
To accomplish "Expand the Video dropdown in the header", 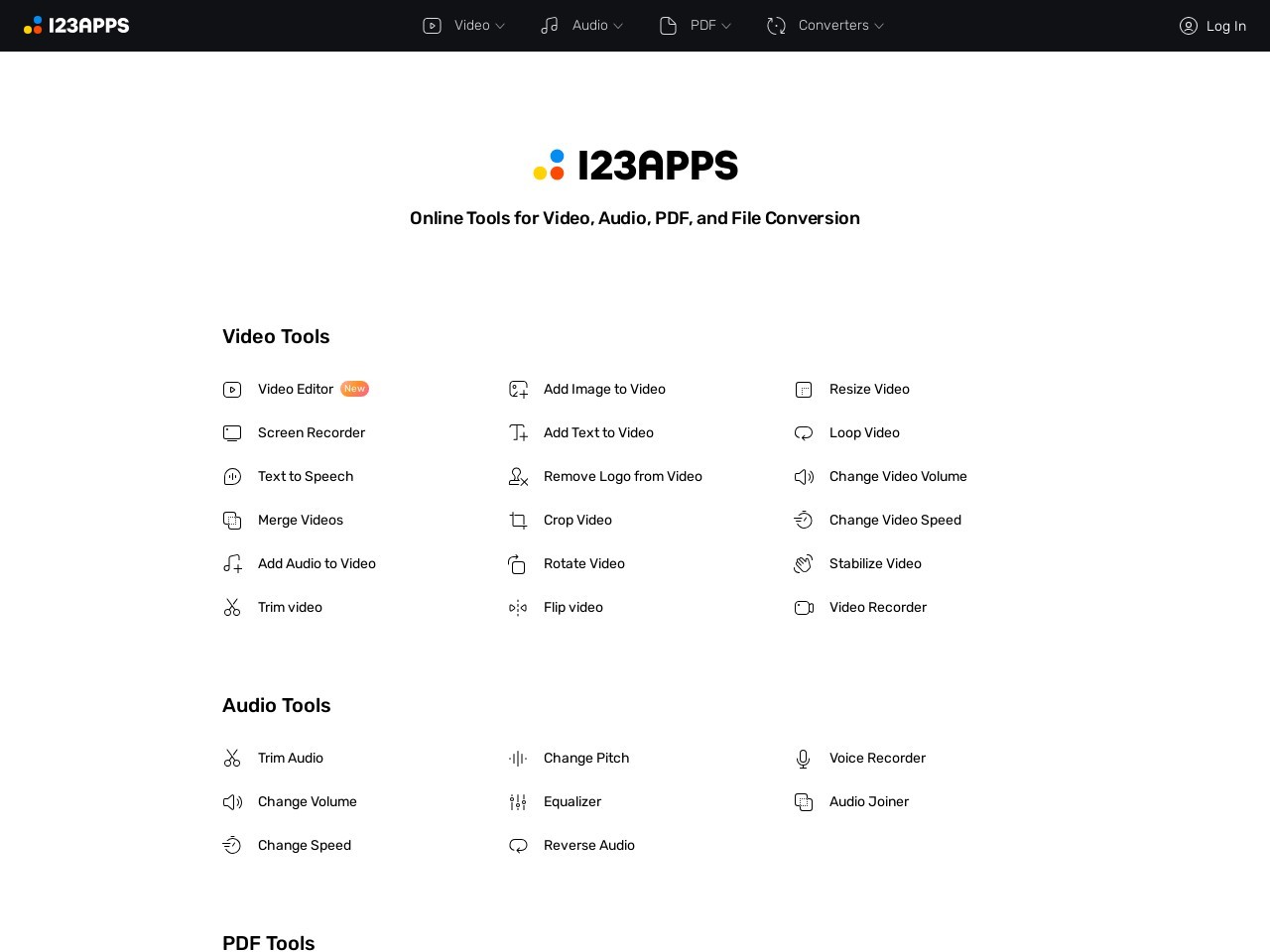I will (x=464, y=26).
